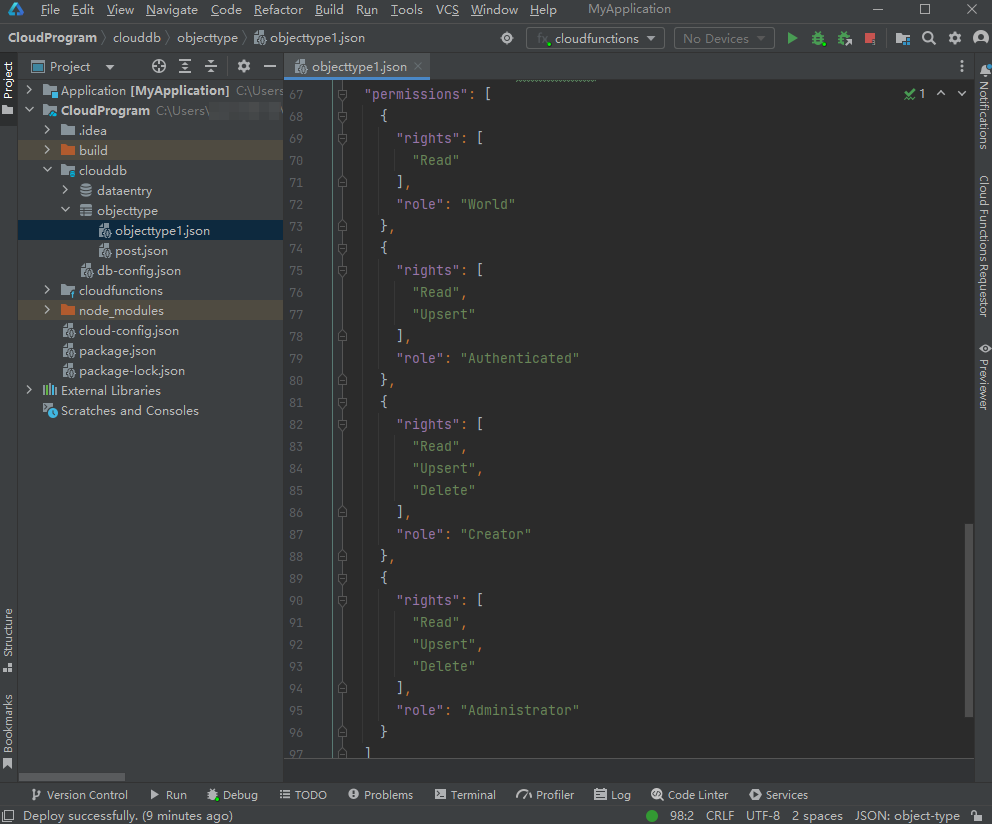992x824 pixels.
Task: Expand the .idea folder
Action: pos(47,130)
